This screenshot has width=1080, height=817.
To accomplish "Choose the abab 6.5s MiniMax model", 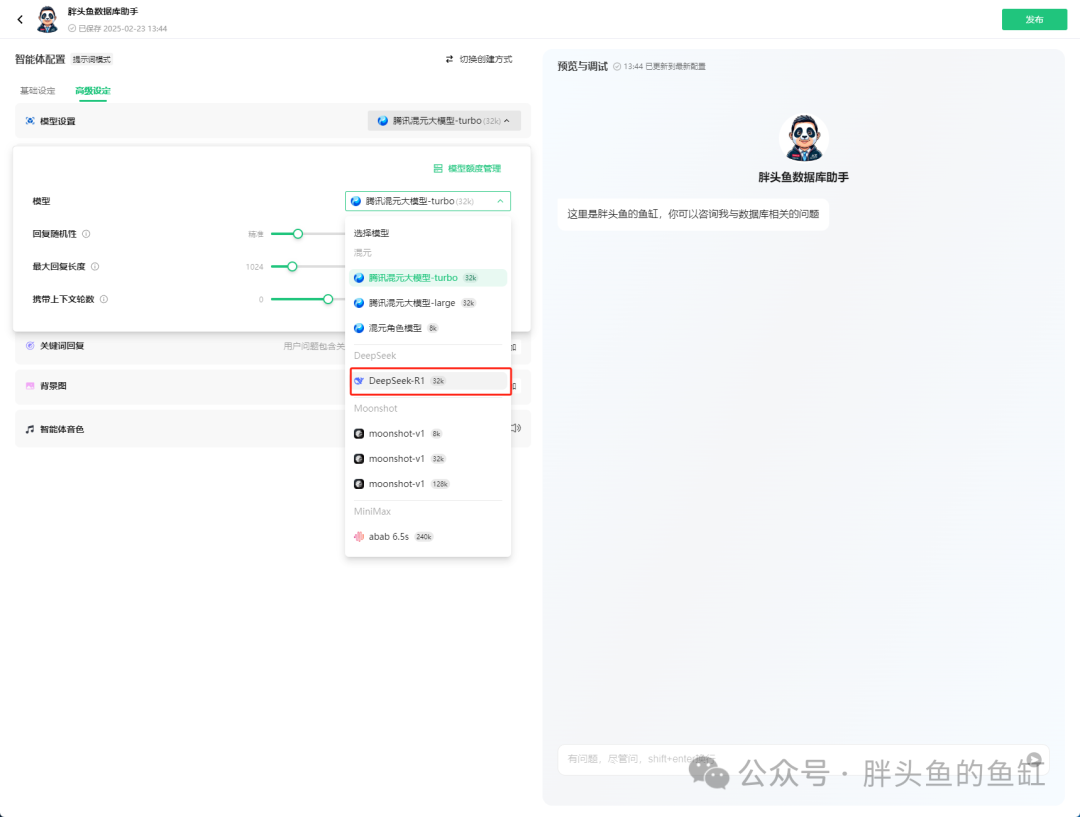I will click(428, 537).
